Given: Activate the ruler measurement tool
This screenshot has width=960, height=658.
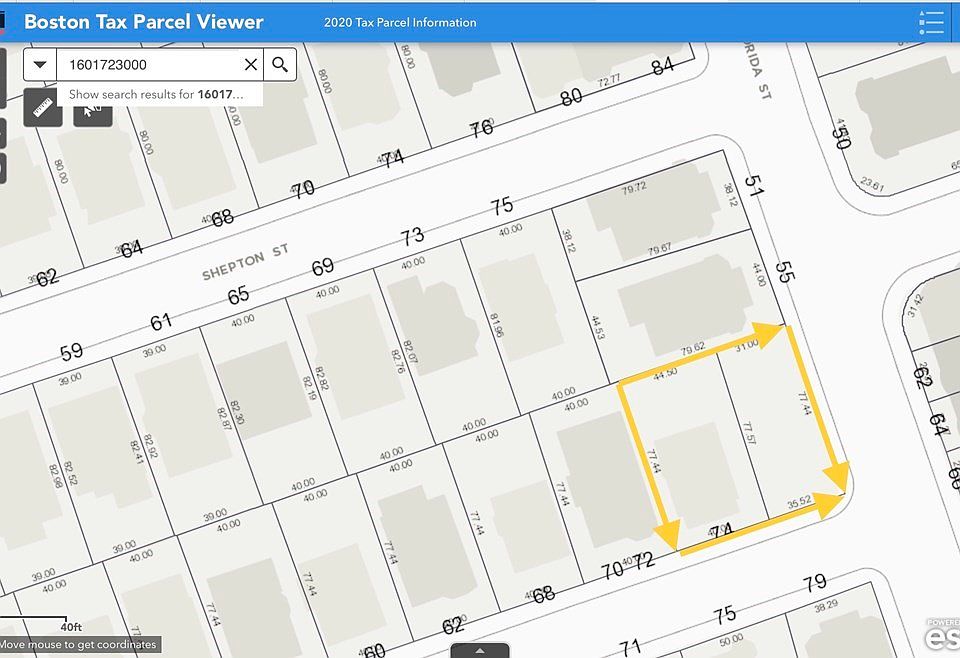Looking at the screenshot, I should click(x=43, y=108).
